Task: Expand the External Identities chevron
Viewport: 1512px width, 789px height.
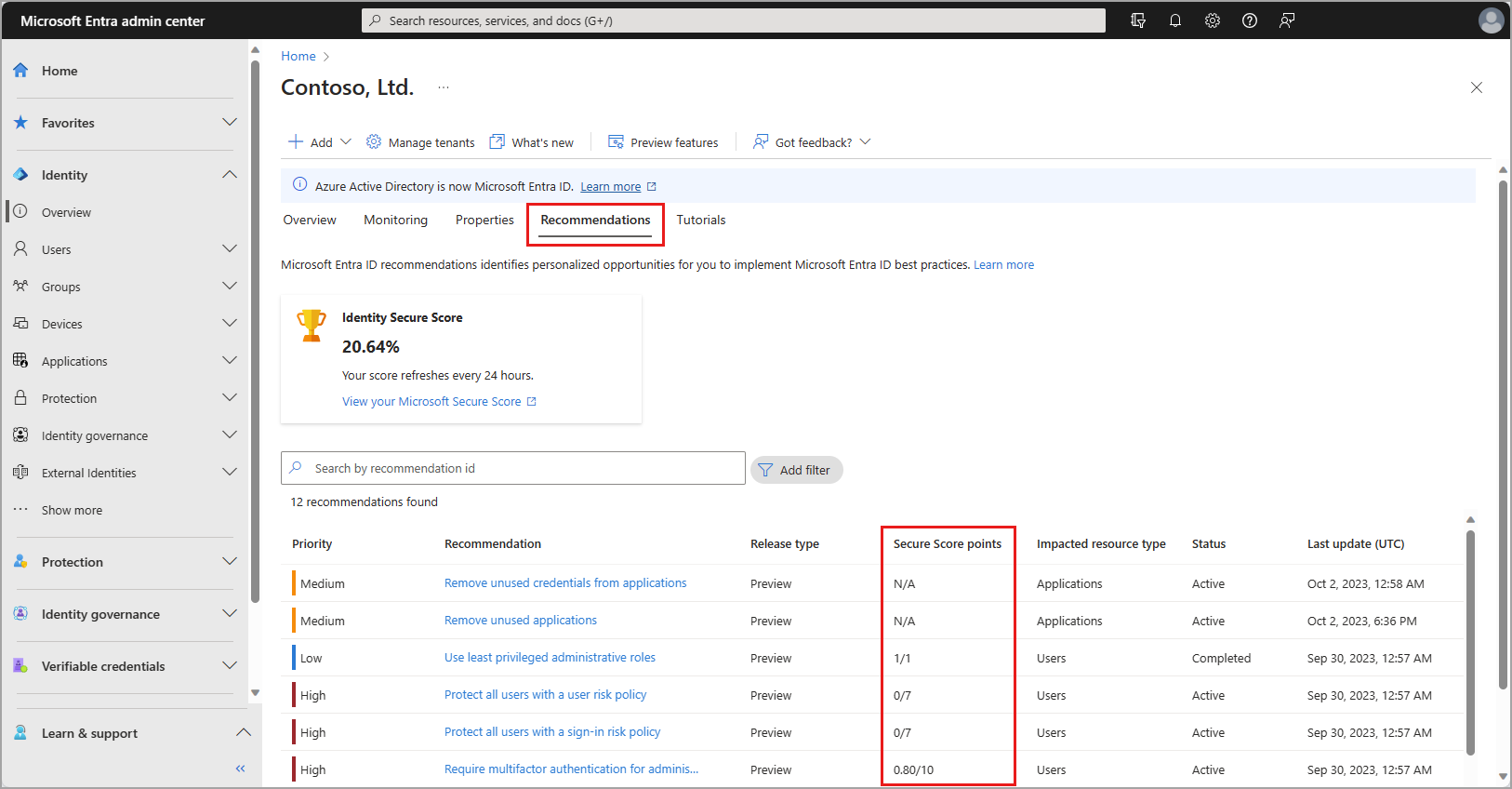Action: point(230,472)
